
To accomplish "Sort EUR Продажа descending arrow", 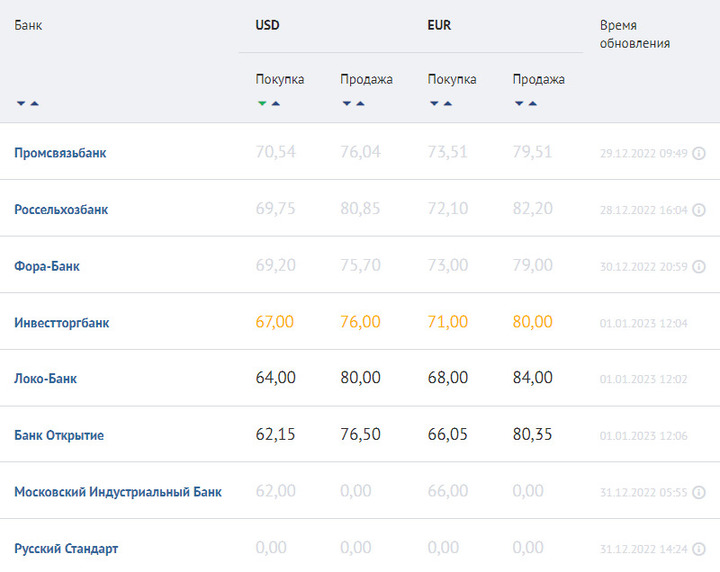I will pyautogui.click(x=519, y=103).
